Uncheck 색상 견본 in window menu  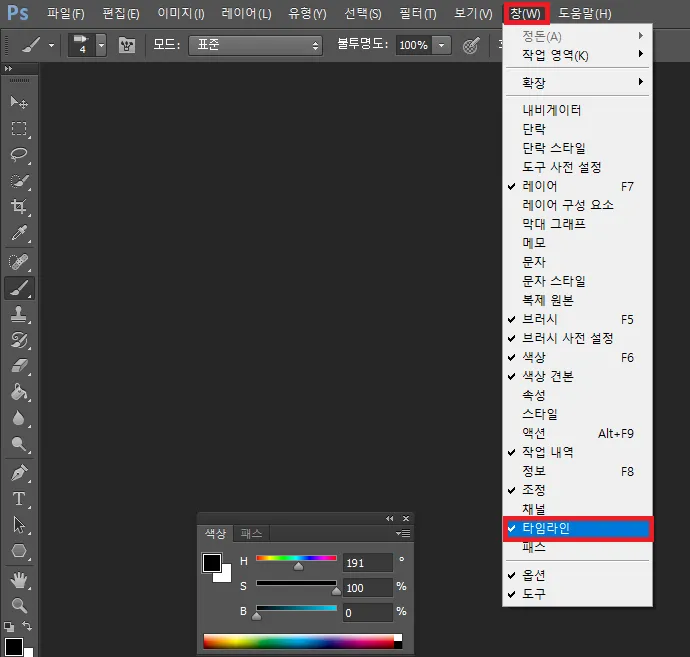click(x=577, y=376)
